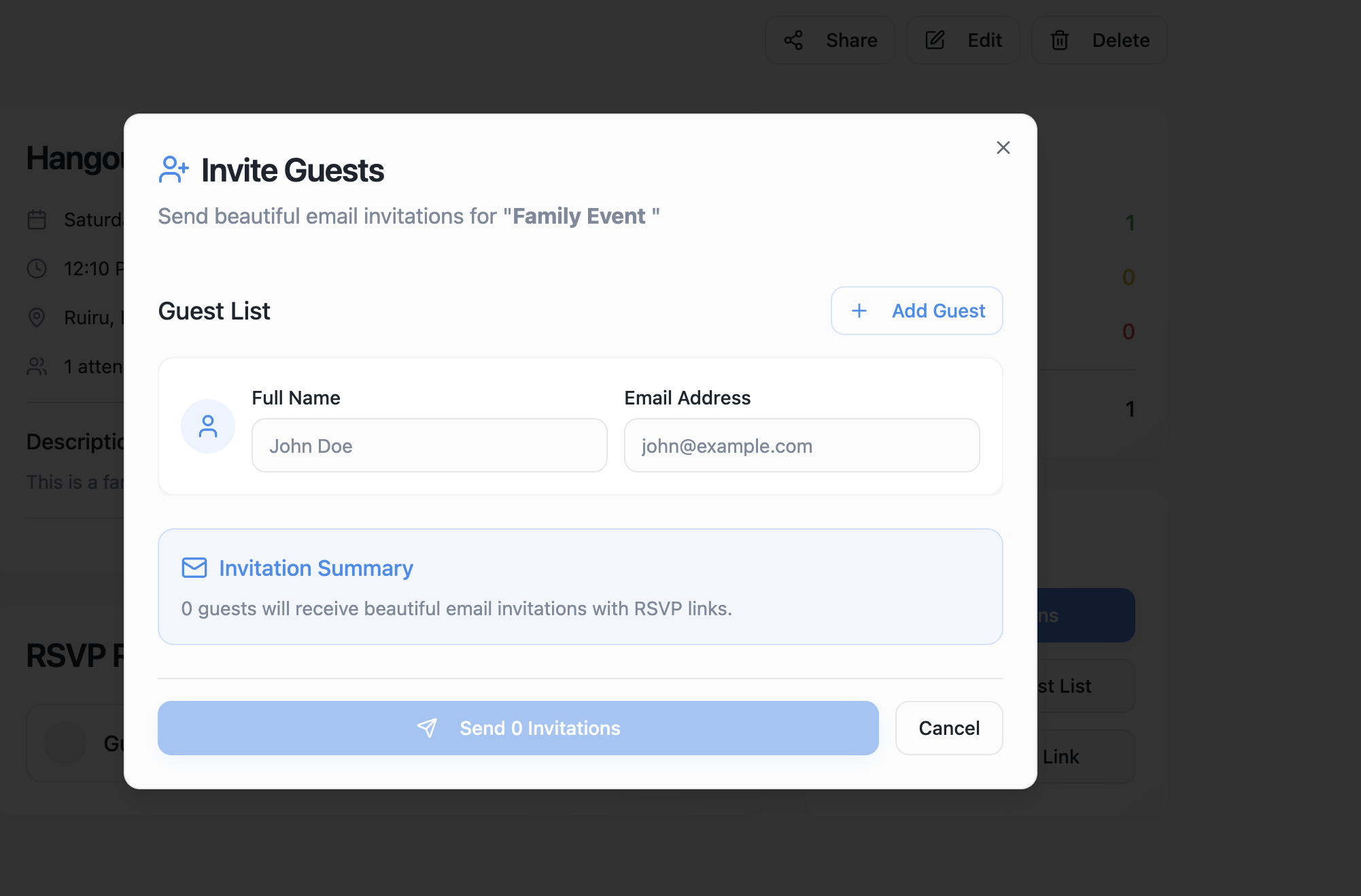Click the clock icon beside 12:10

coord(37,269)
